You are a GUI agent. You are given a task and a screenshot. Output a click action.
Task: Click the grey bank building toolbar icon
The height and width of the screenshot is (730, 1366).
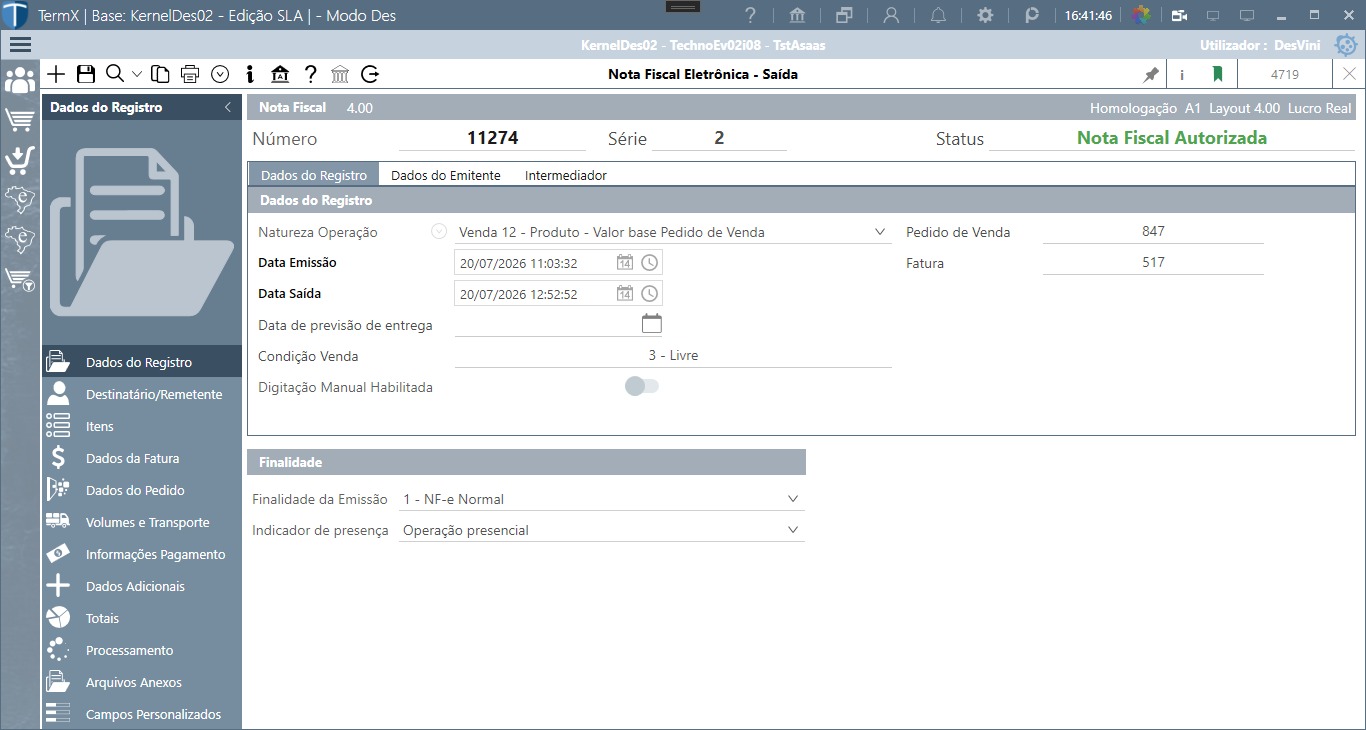tap(340, 74)
